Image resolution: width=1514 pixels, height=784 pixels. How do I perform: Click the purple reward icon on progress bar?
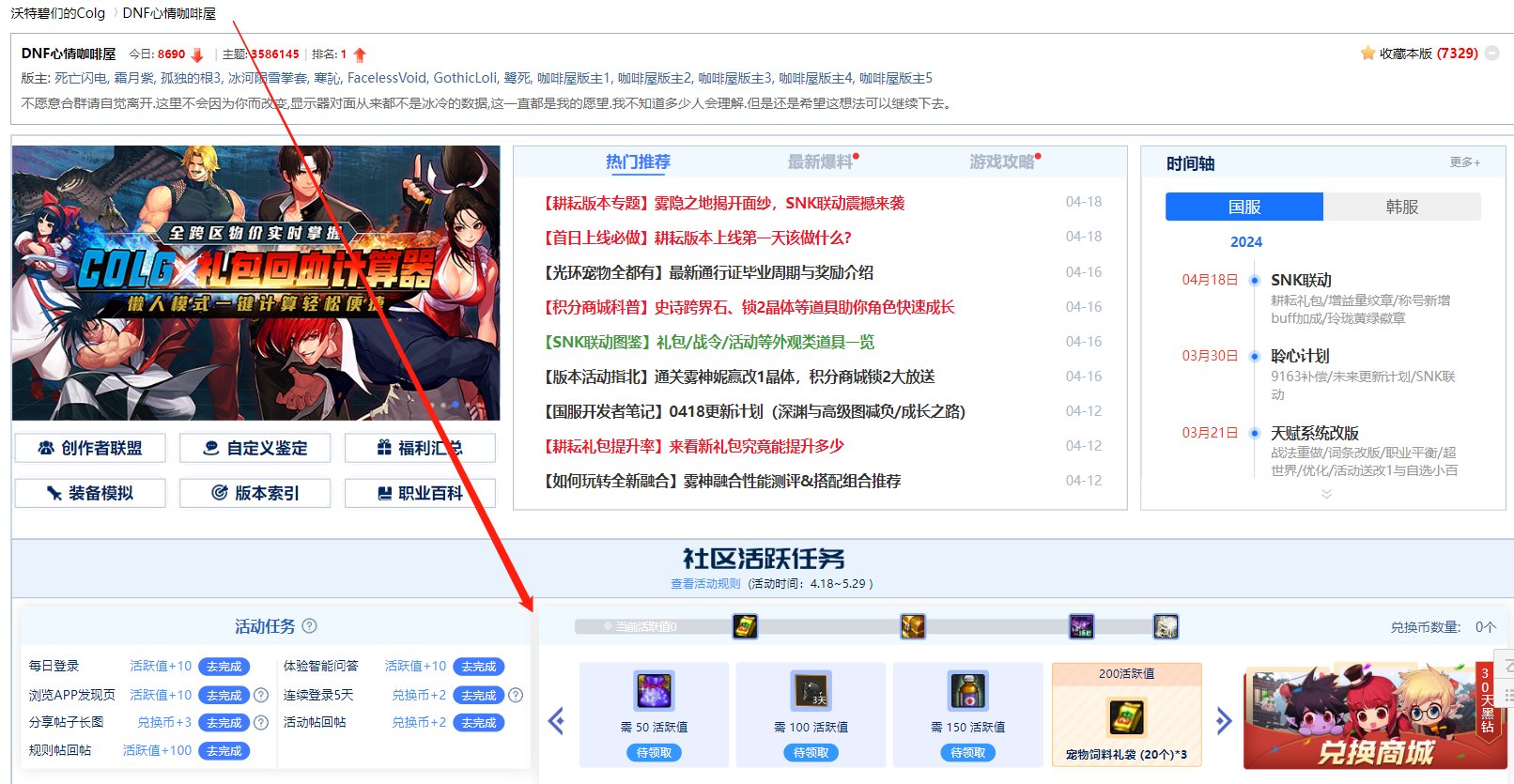(1082, 626)
